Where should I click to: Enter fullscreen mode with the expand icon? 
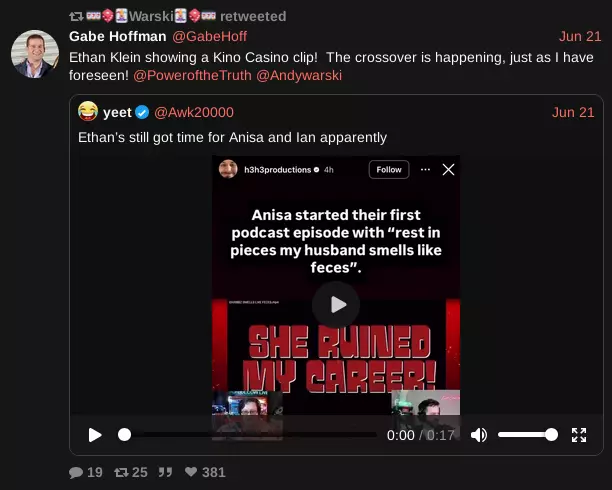click(x=579, y=435)
